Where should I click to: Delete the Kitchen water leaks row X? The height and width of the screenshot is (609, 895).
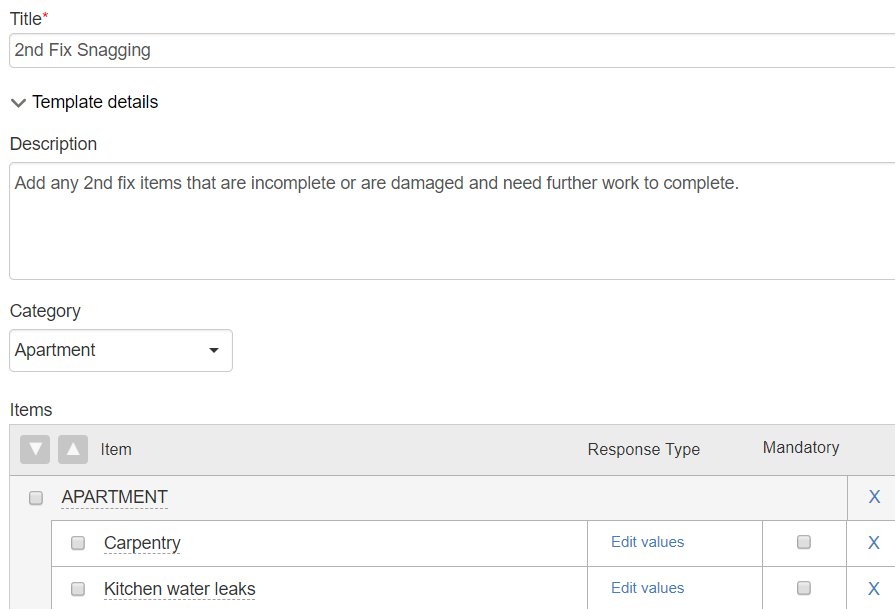873,588
